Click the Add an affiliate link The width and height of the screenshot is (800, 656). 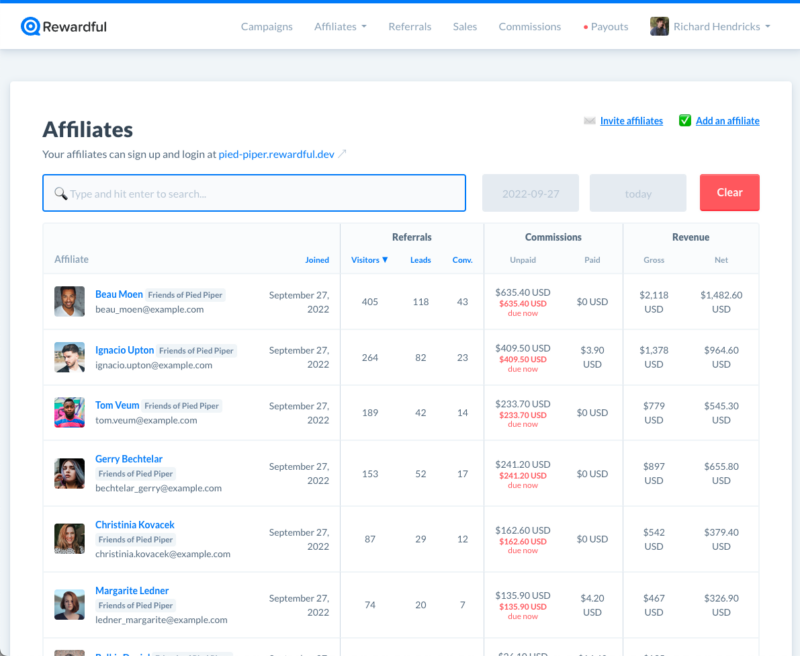[728, 121]
